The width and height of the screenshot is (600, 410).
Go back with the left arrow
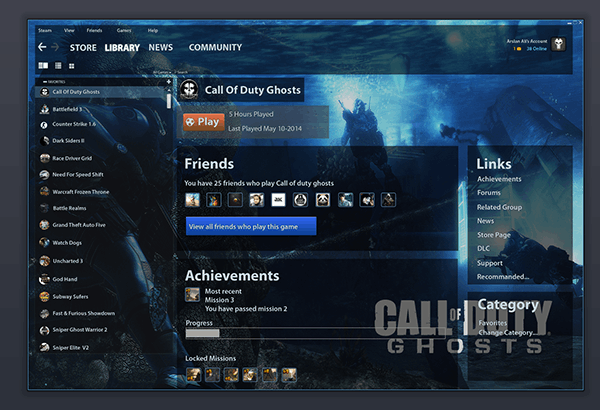tap(42, 47)
